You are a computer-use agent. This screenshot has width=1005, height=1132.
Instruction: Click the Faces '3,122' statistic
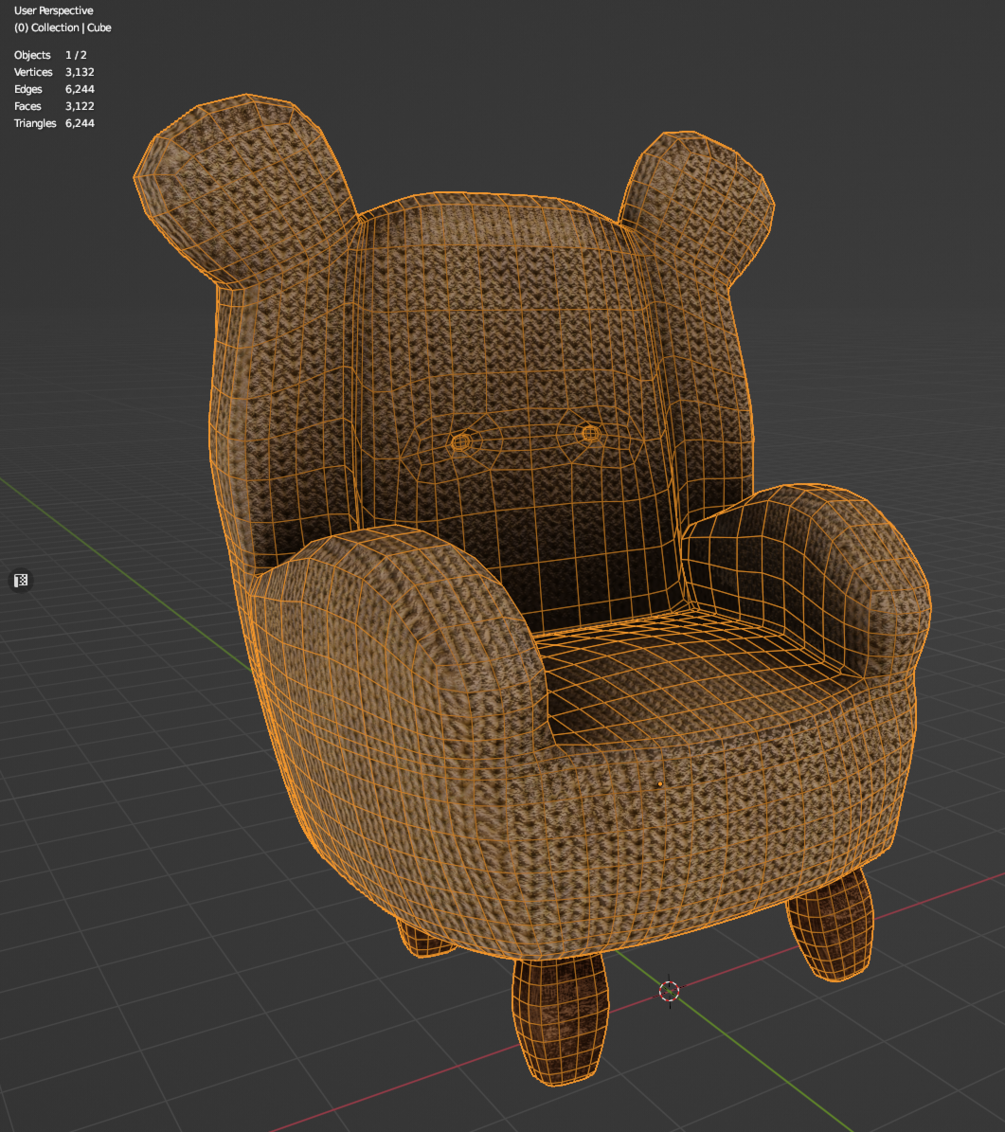point(79,106)
